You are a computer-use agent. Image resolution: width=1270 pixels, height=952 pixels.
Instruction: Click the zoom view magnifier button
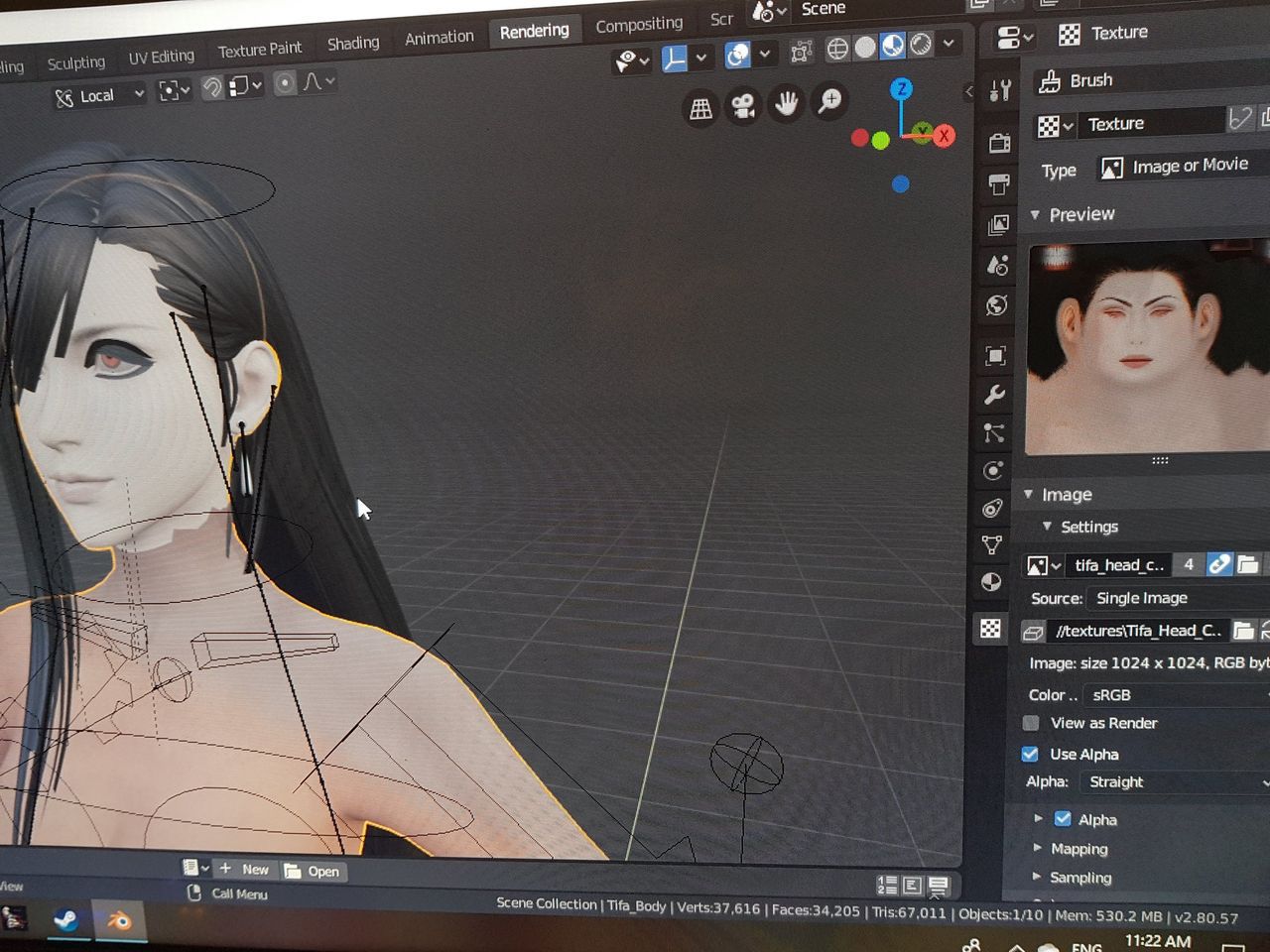[829, 99]
